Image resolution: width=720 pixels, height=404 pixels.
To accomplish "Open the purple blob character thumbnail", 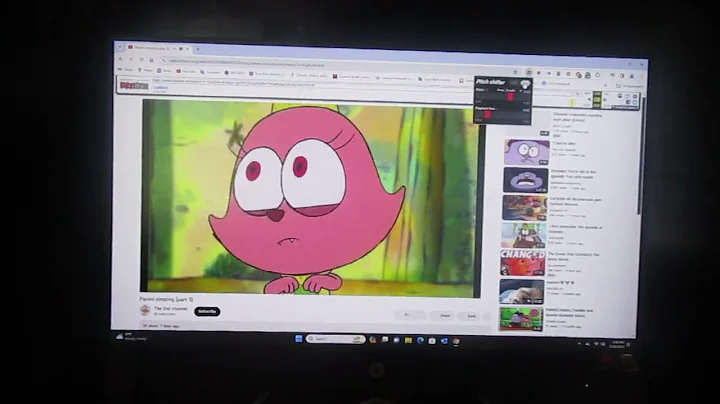I will (x=527, y=152).
